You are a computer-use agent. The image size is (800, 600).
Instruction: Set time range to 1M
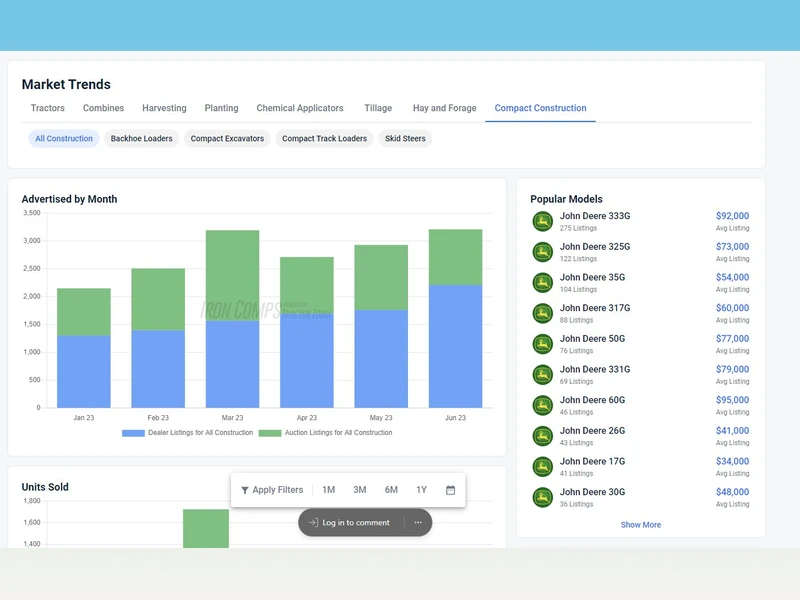[329, 490]
